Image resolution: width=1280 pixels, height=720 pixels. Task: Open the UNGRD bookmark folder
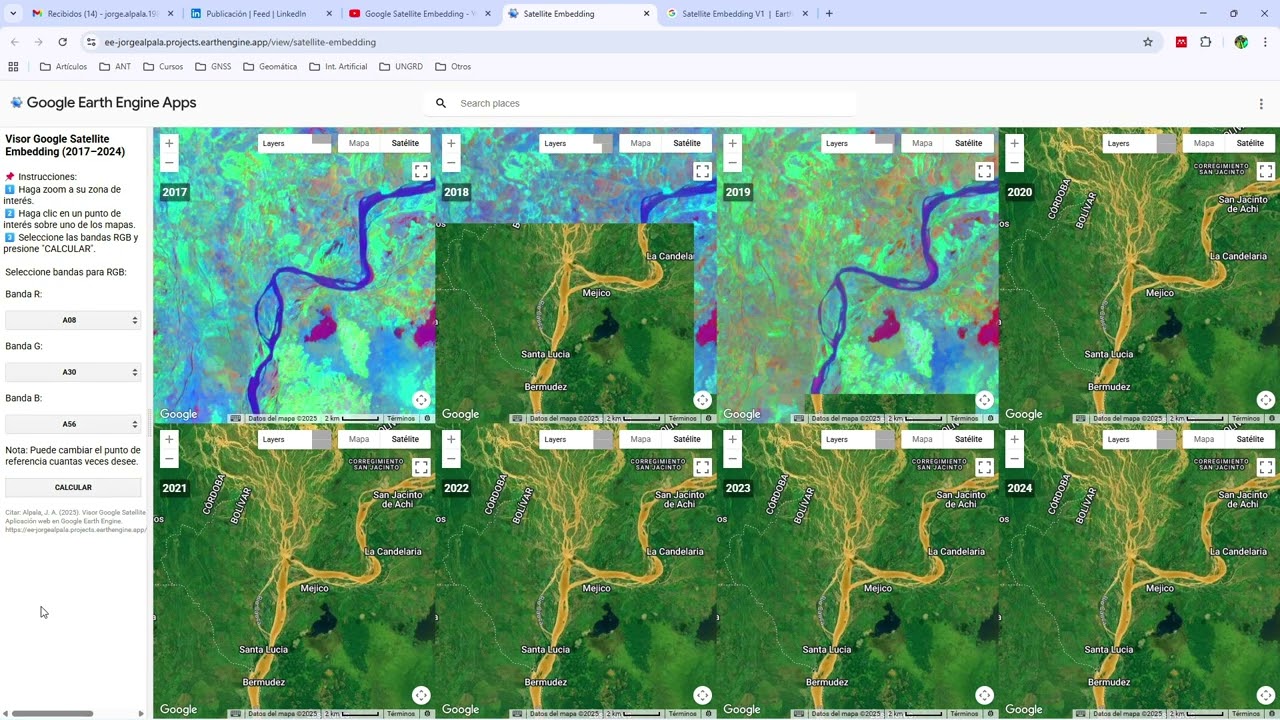(400, 67)
